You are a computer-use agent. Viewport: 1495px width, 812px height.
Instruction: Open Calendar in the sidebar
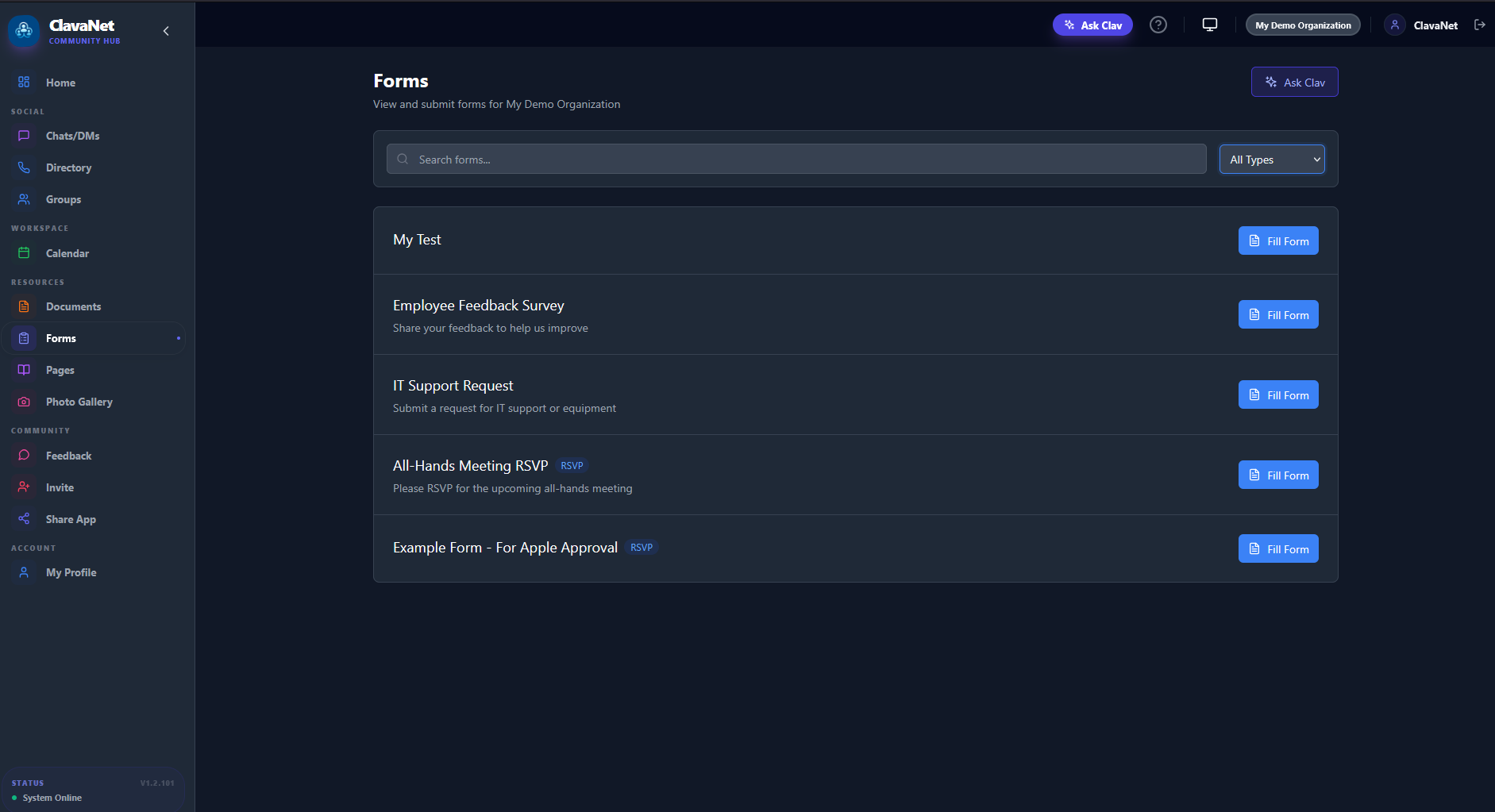click(67, 254)
